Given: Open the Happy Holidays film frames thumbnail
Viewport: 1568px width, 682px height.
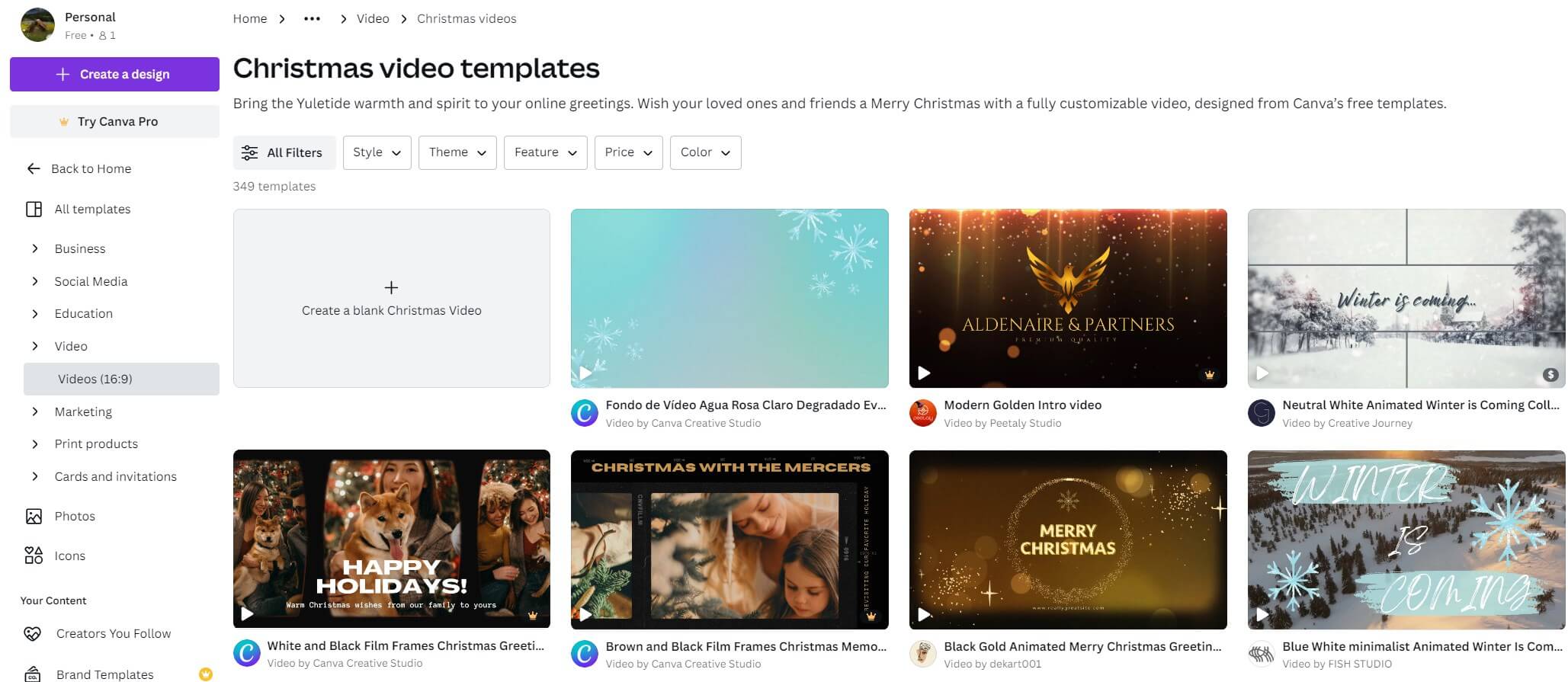Looking at the screenshot, I should tap(392, 539).
